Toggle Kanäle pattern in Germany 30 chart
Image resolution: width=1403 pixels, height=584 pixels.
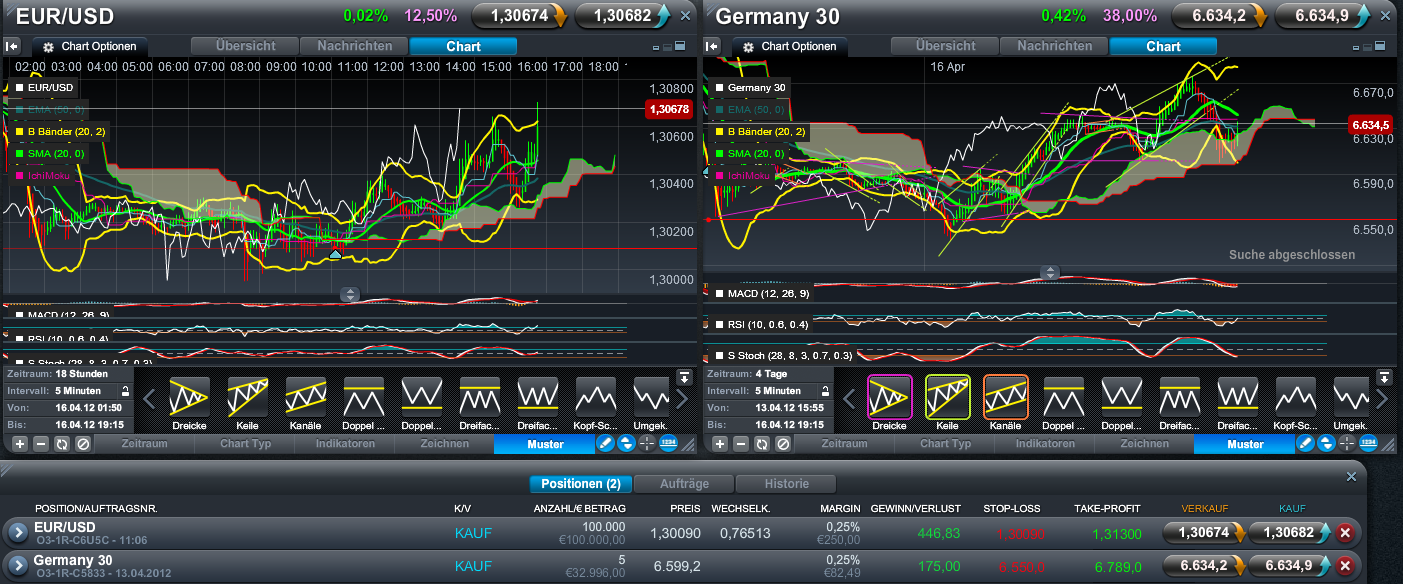(x=1005, y=396)
